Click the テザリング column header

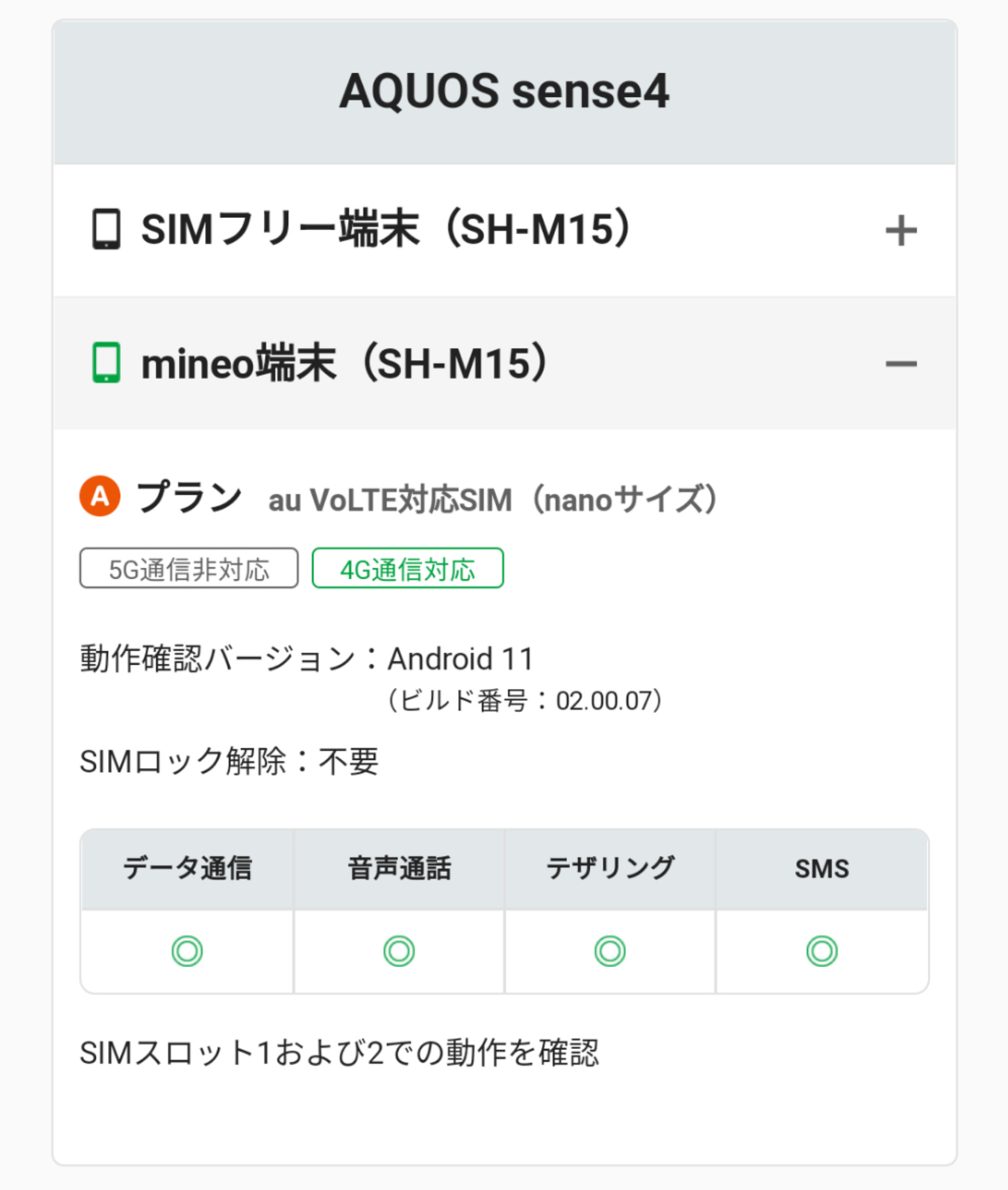click(x=610, y=869)
